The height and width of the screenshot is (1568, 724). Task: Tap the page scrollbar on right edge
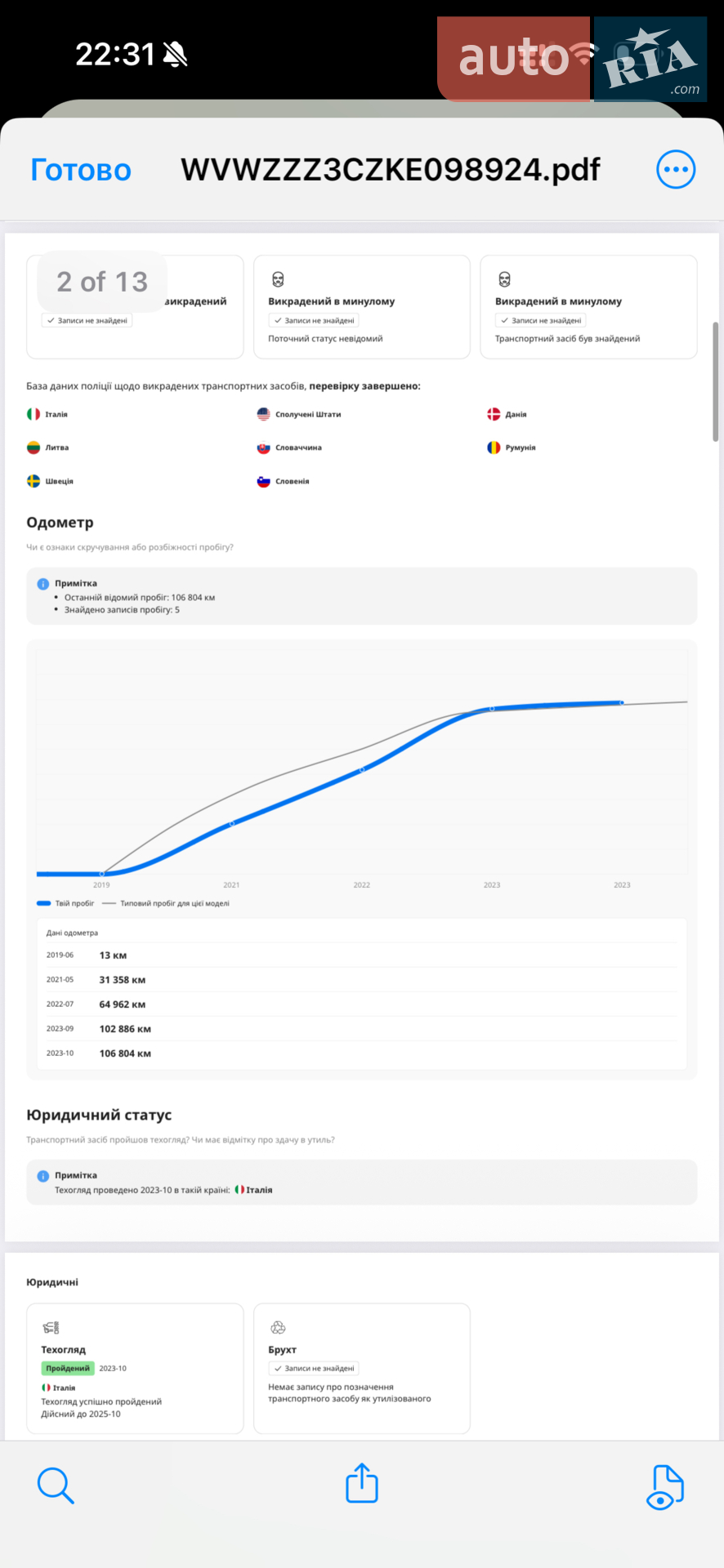[716, 381]
